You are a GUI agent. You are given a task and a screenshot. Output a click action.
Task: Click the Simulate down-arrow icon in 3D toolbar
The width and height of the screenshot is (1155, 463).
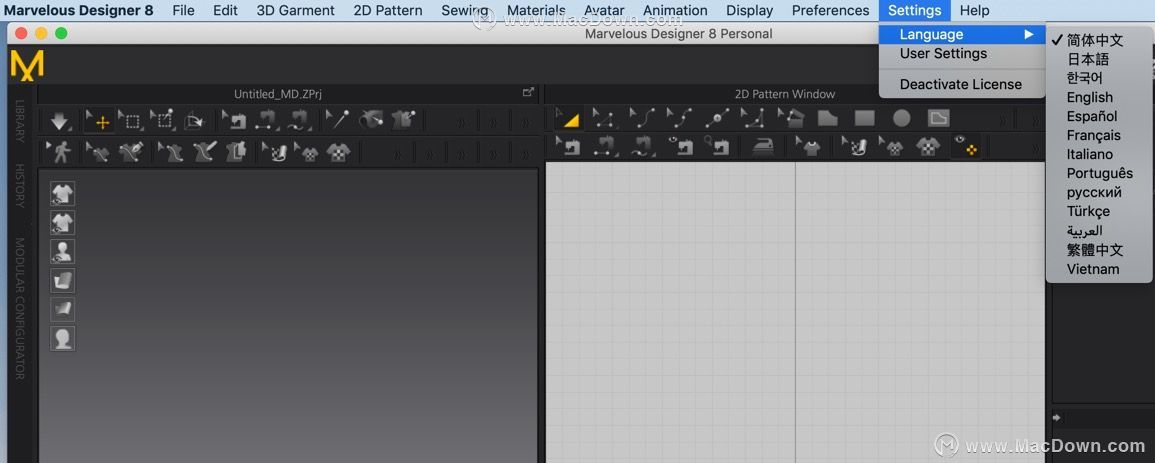60,121
